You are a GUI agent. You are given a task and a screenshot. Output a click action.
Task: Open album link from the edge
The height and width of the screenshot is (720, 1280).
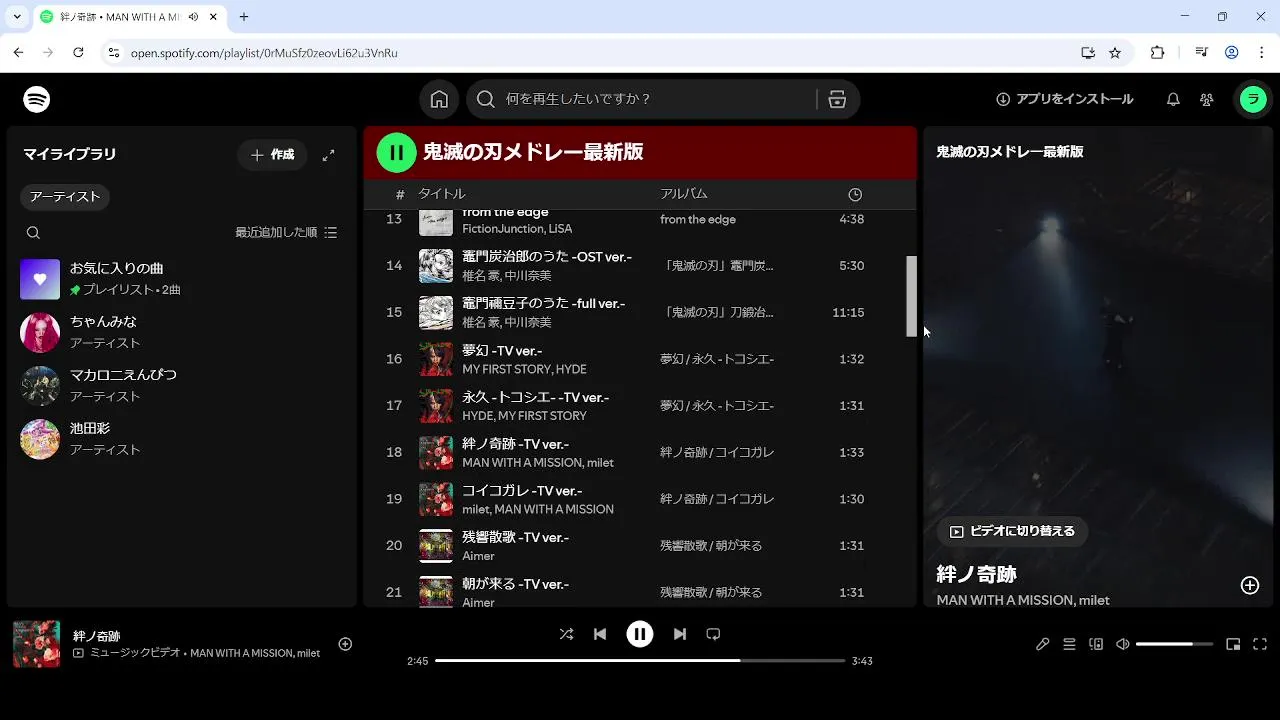click(x=698, y=219)
